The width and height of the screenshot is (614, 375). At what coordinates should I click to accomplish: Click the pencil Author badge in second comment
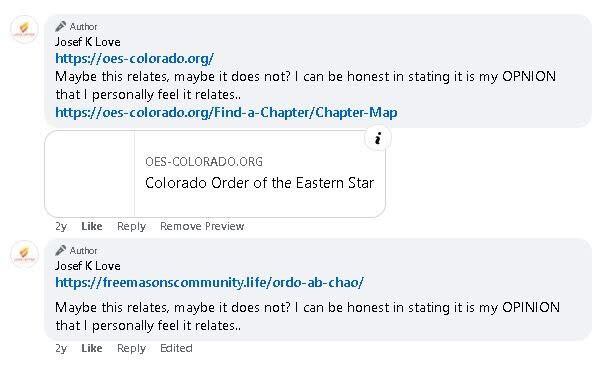pyautogui.click(x=76, y=251)
